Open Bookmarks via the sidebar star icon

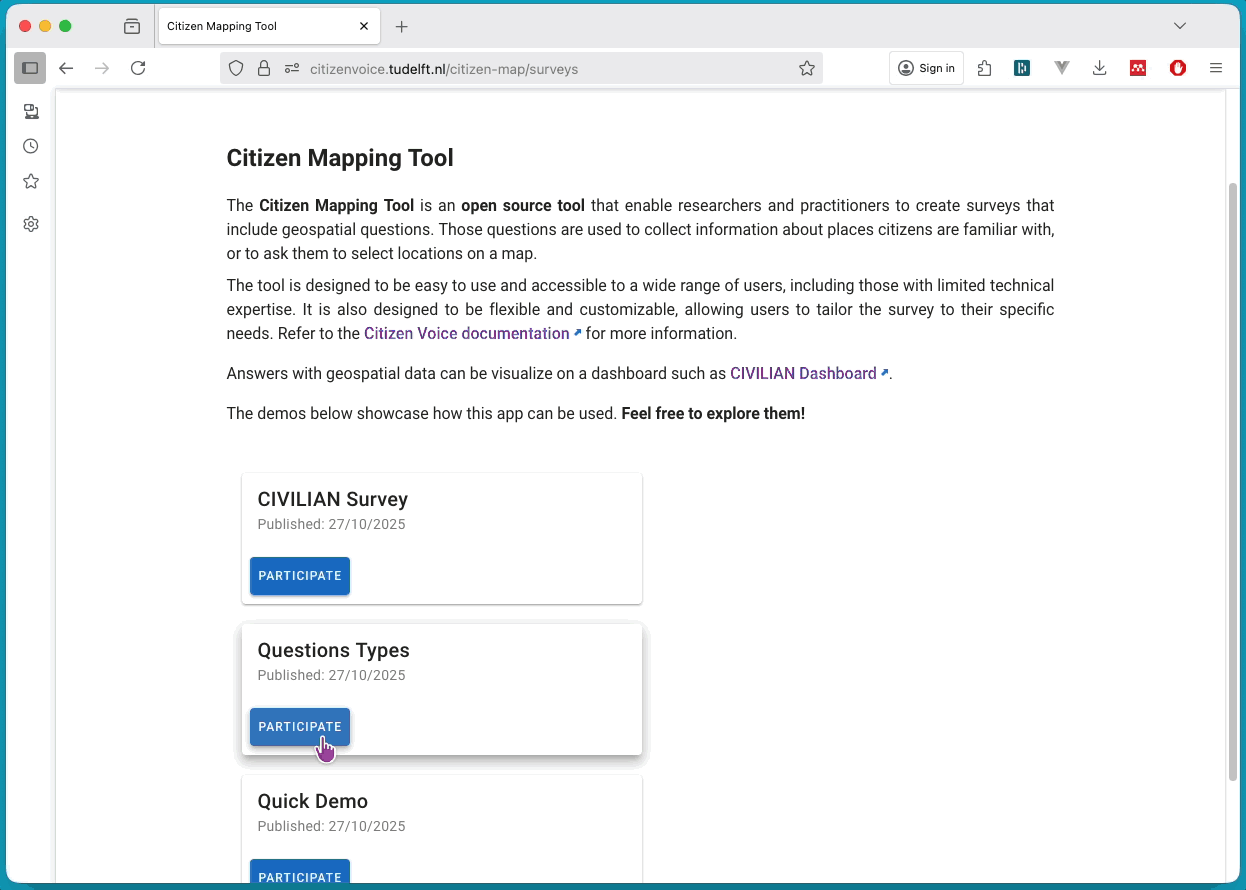pyautogui.click(x=30, y=181)
